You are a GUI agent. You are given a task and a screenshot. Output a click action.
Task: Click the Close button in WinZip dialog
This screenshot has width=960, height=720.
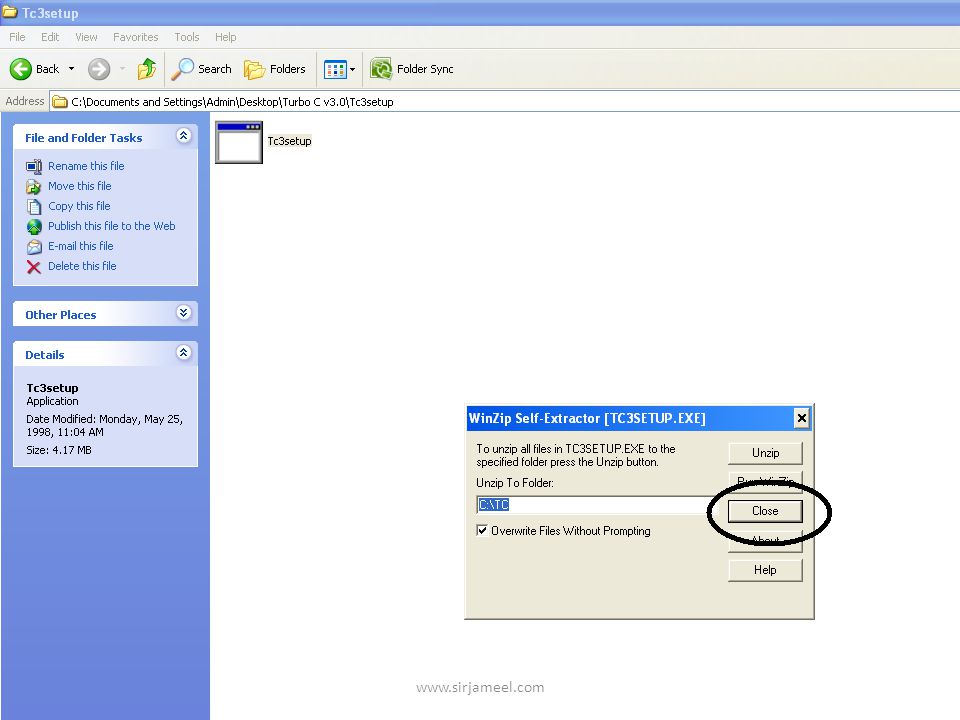(x=765, y=511)
